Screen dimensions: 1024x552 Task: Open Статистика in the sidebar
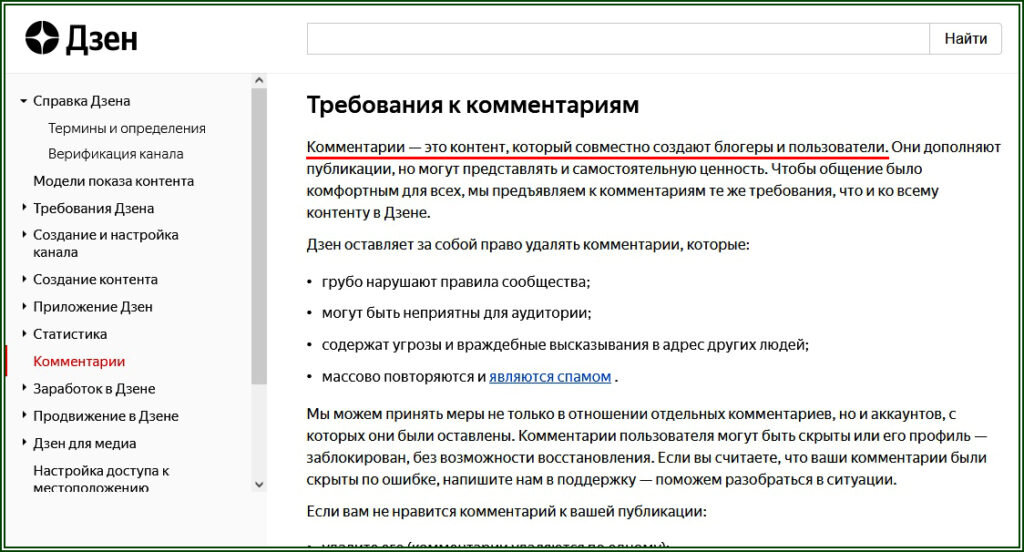(x=70, y=334)
